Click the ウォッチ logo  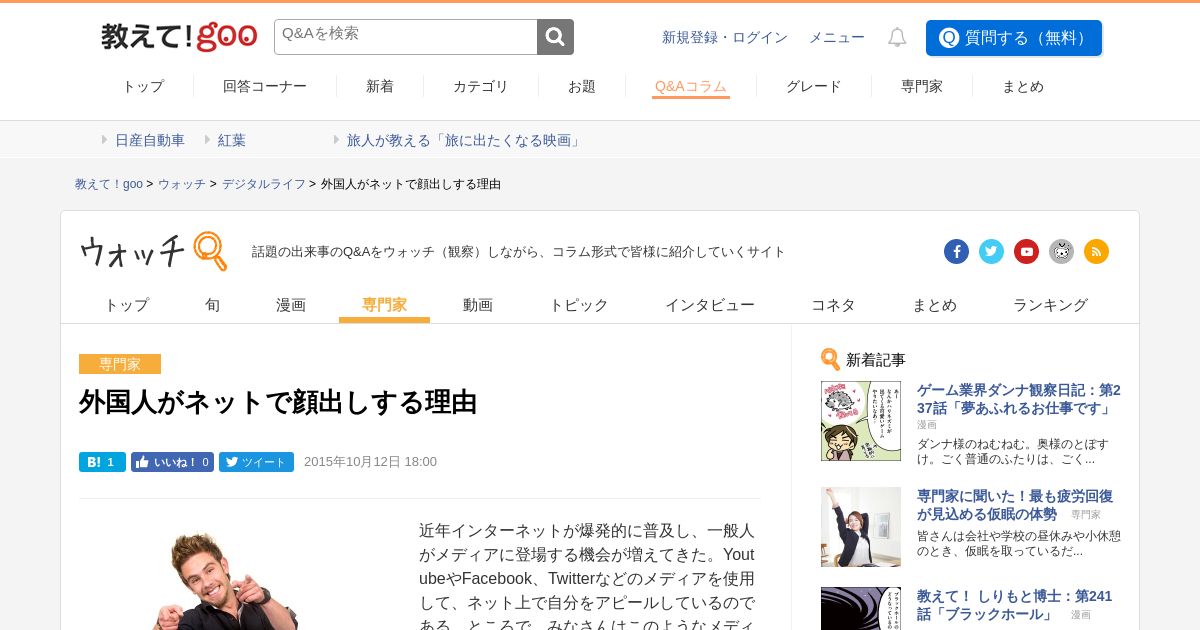coord(153,251)
